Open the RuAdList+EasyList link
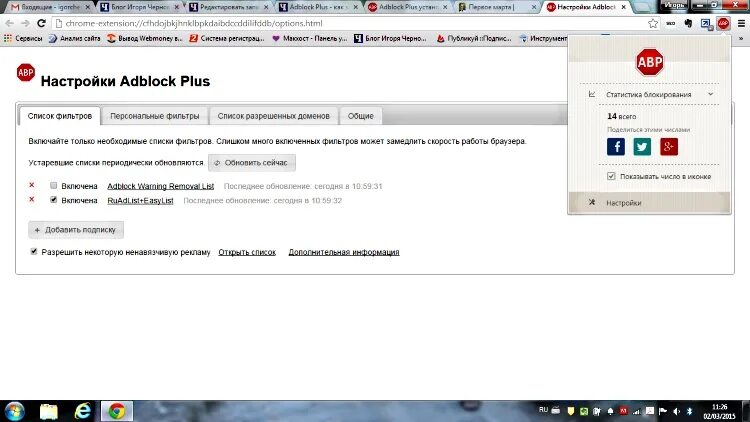Image resolution: width=750 pixels, height=422 pixels. tap(140, 200)
